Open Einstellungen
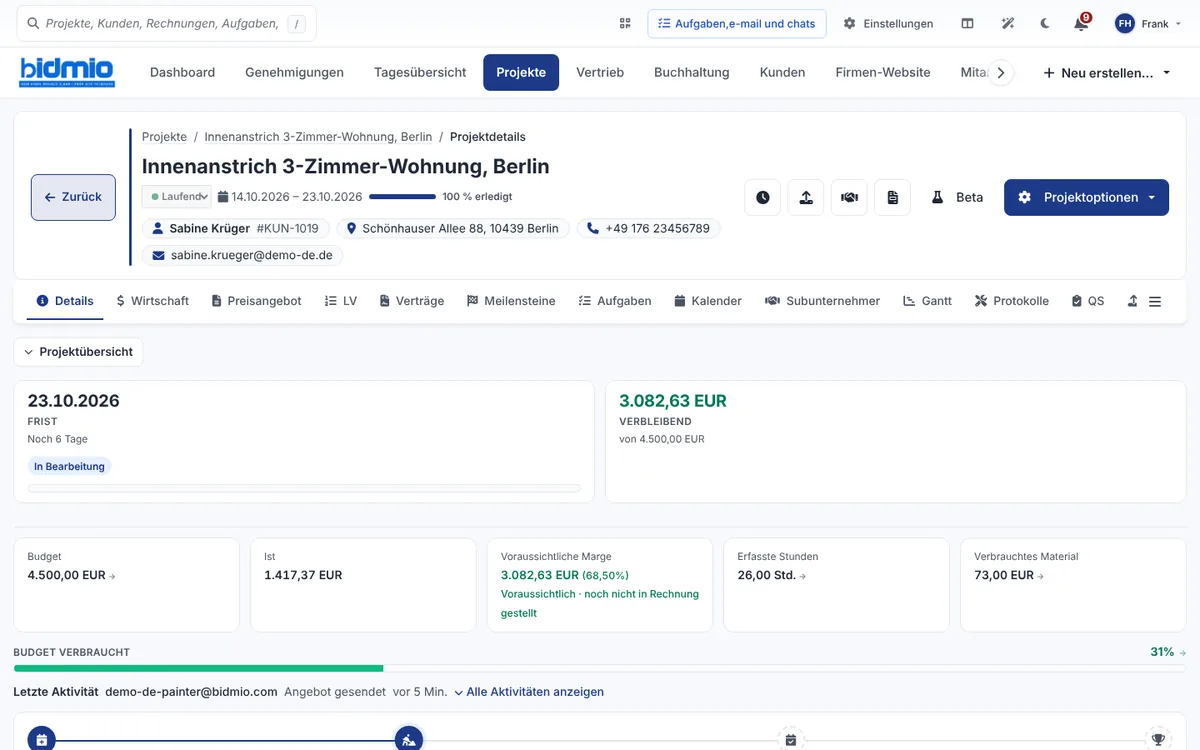 pyautogui.click(x=888, y=23)
